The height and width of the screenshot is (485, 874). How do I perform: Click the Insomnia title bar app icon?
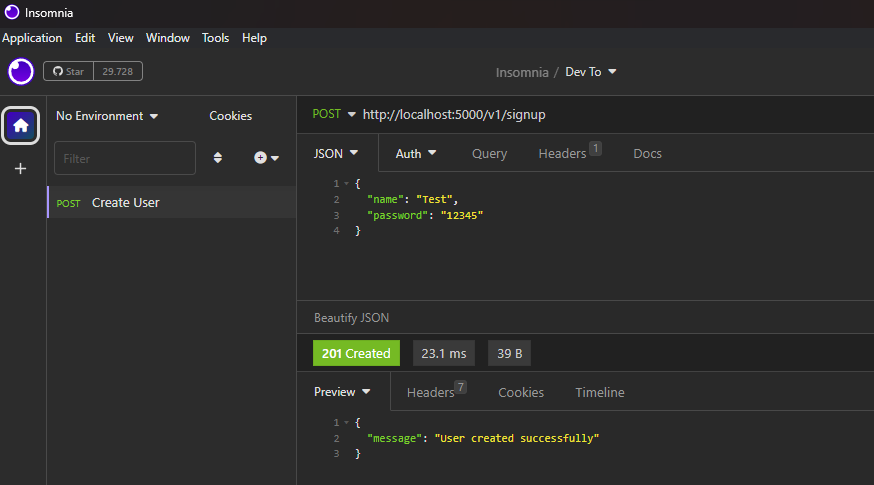pos(12,12)
